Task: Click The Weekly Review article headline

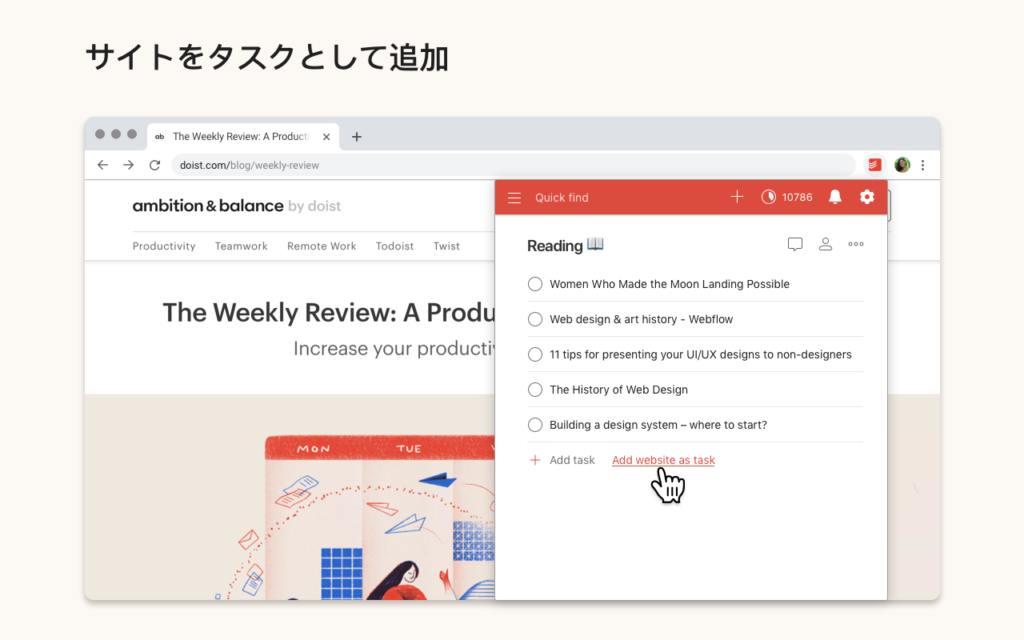Action: [328, 313]
